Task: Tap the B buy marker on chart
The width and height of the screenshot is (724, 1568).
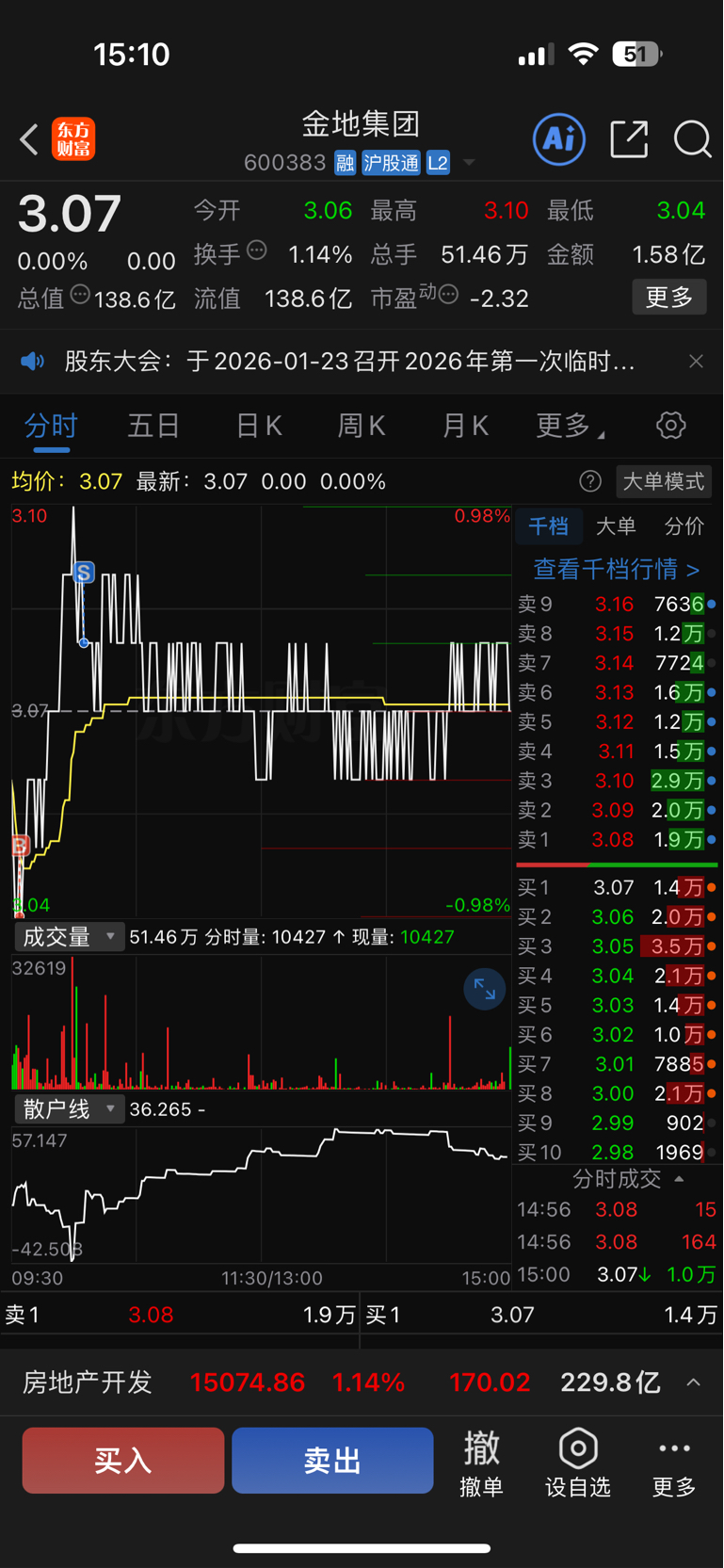Action: click(x=21, y=846)
